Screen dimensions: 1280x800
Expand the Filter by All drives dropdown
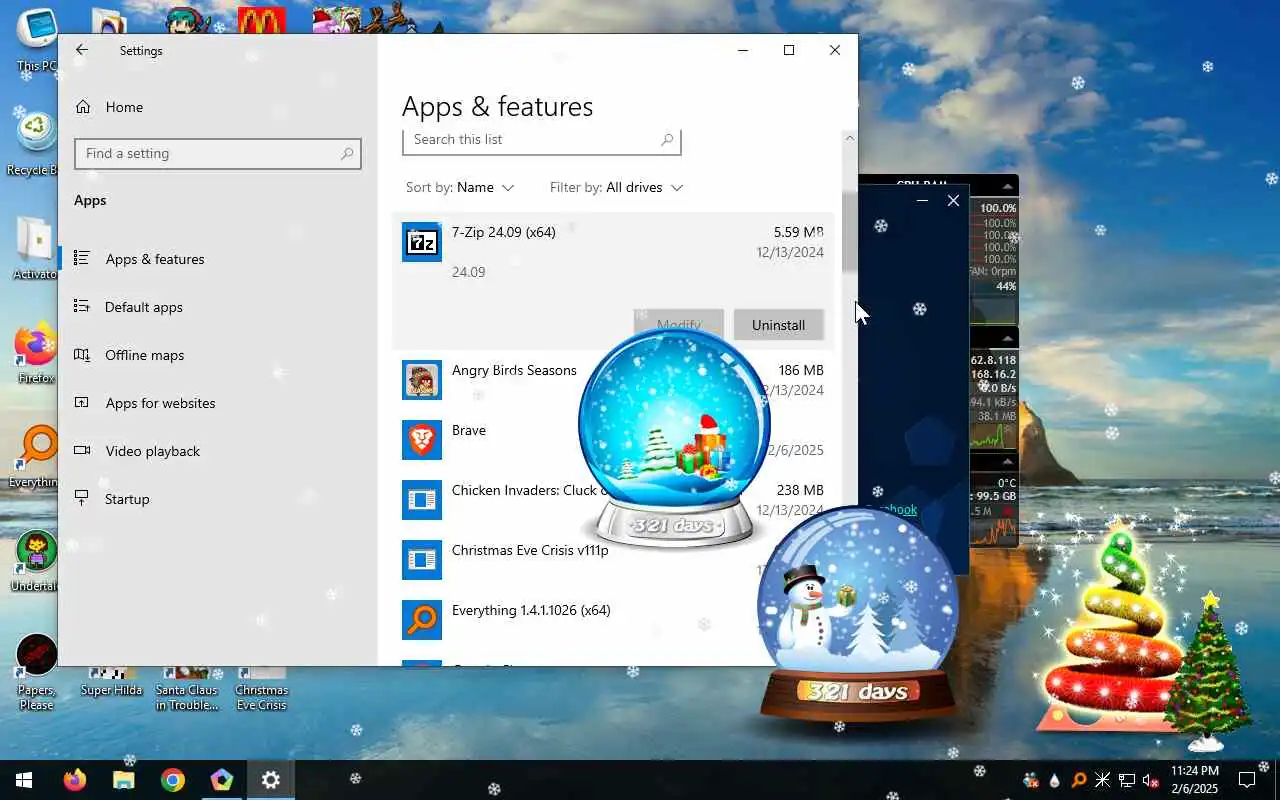pyautogui.click(x=616, y=187)
